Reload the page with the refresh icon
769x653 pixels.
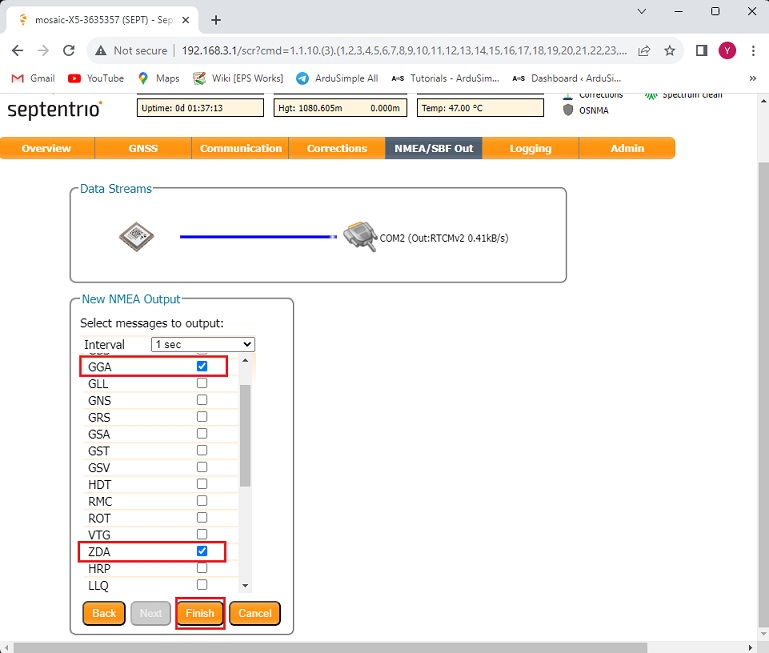coord(69,51)
